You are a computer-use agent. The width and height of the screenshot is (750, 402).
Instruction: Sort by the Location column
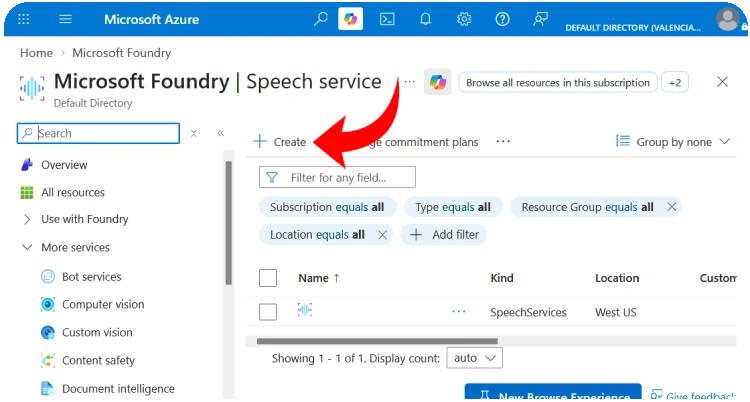pos(617,278)
